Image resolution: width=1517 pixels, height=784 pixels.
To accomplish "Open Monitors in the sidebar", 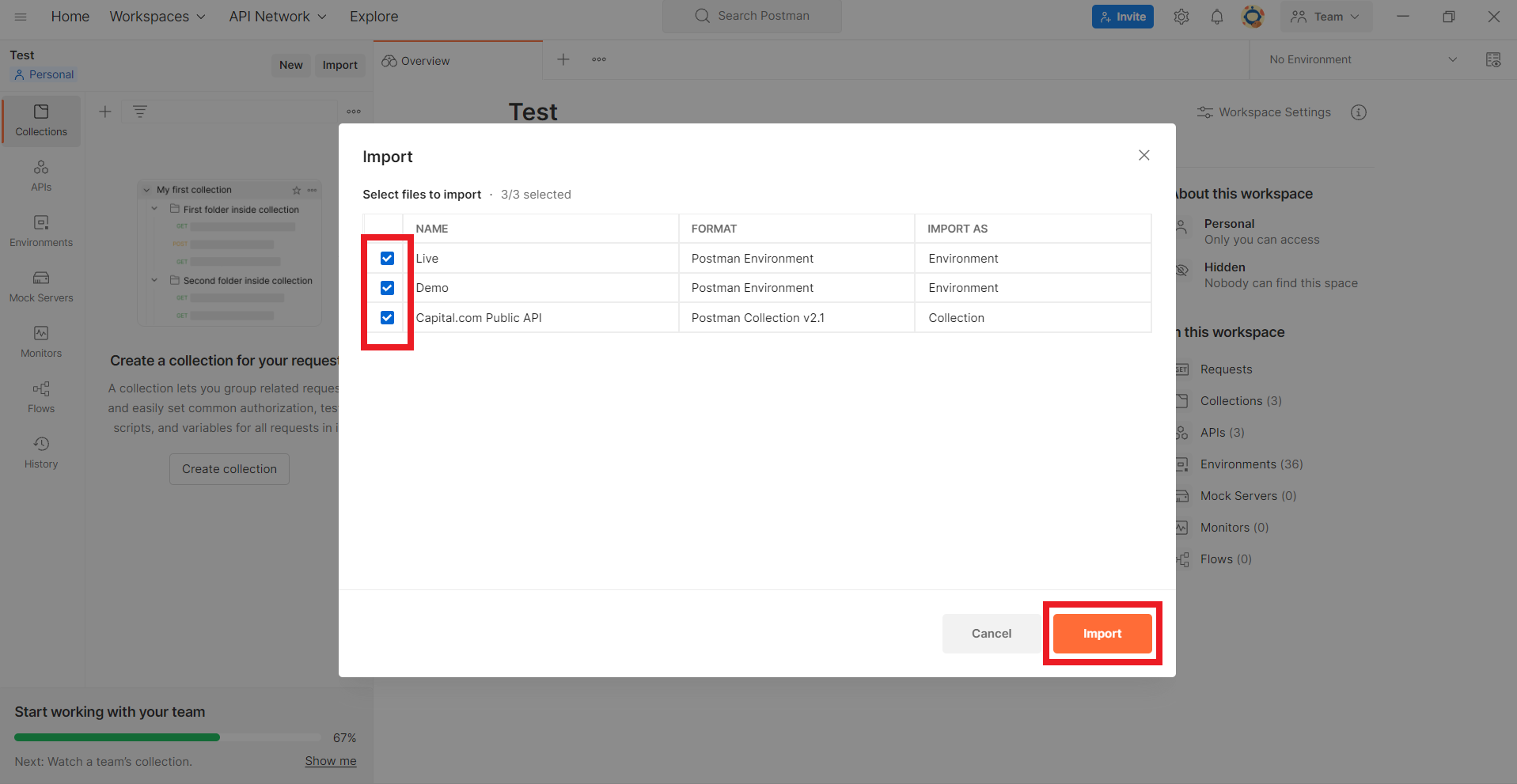I will point(41,343).
